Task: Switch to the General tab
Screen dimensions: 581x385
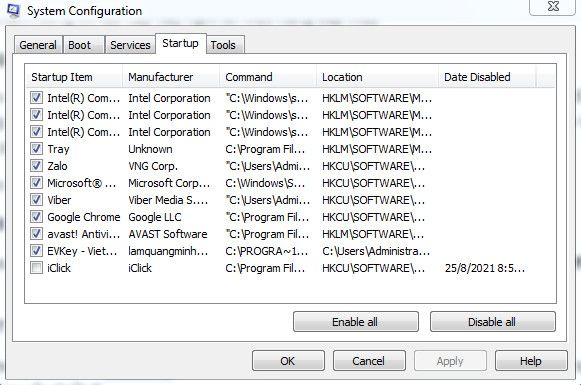Action: tap(38, 45)
